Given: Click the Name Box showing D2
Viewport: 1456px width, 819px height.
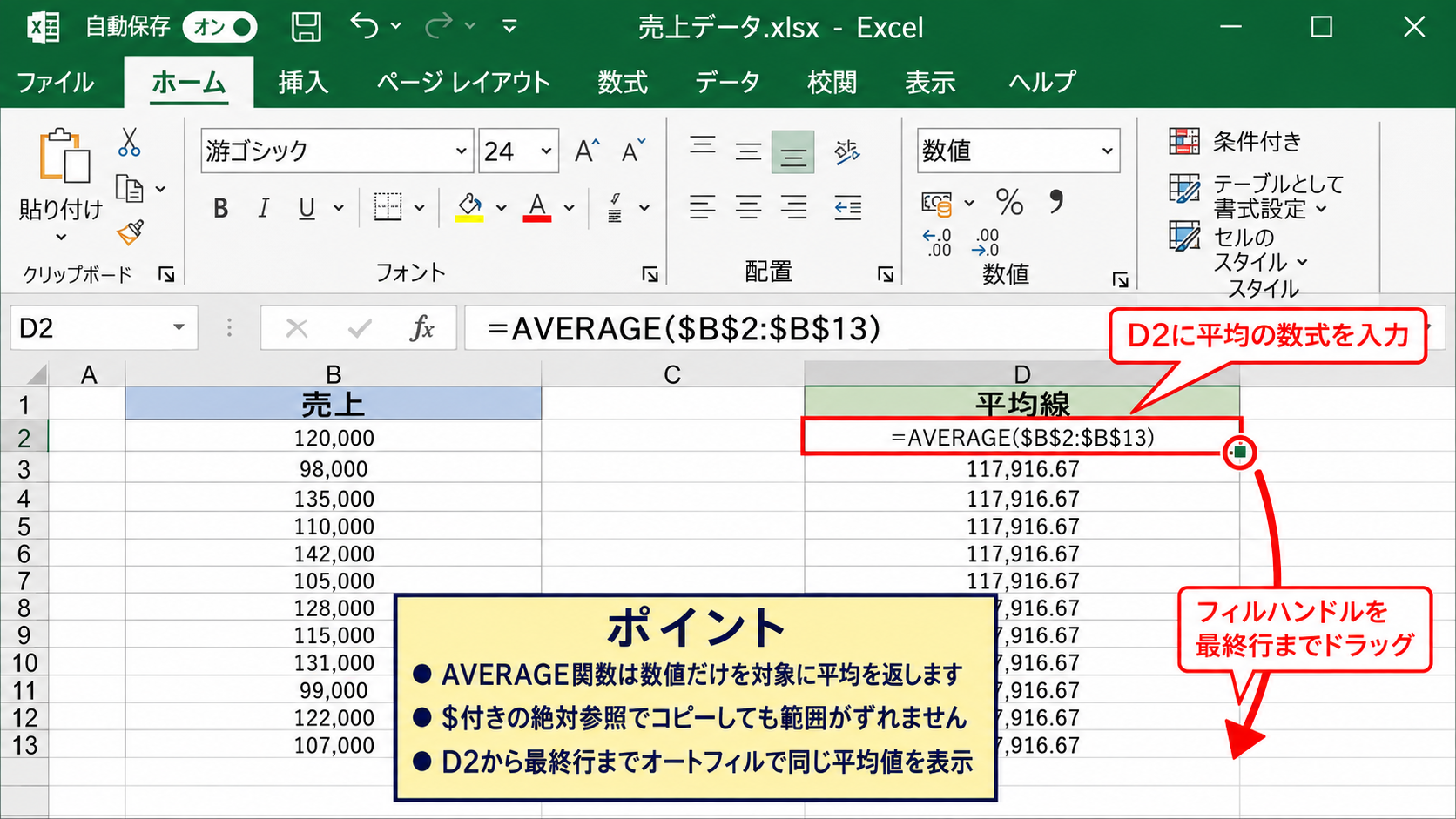Looking at the screenshot, I should pyautogui.click(x=103, y=328).
